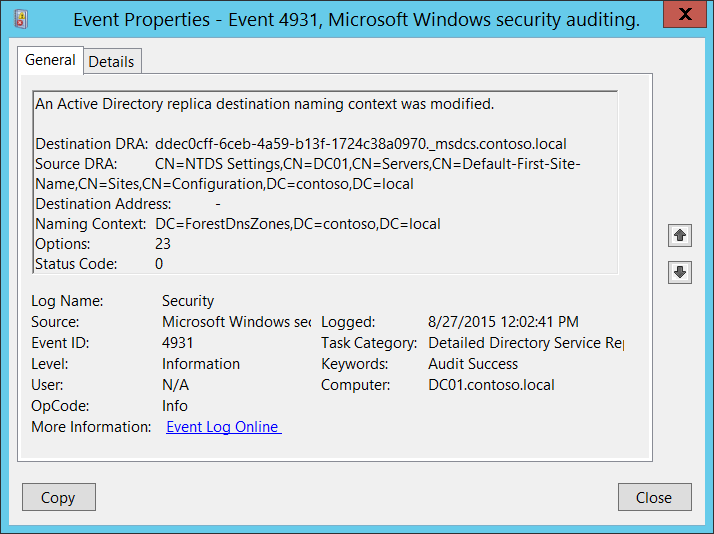Click the Naming Context ForestDnsZones line

coord(298,224)
